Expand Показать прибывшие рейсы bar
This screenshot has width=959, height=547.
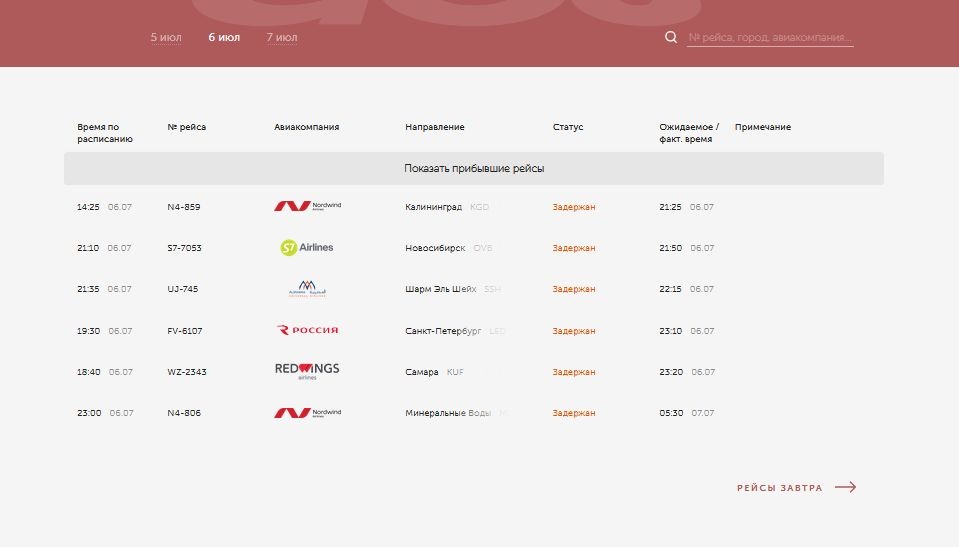click(x=474, y=168)
